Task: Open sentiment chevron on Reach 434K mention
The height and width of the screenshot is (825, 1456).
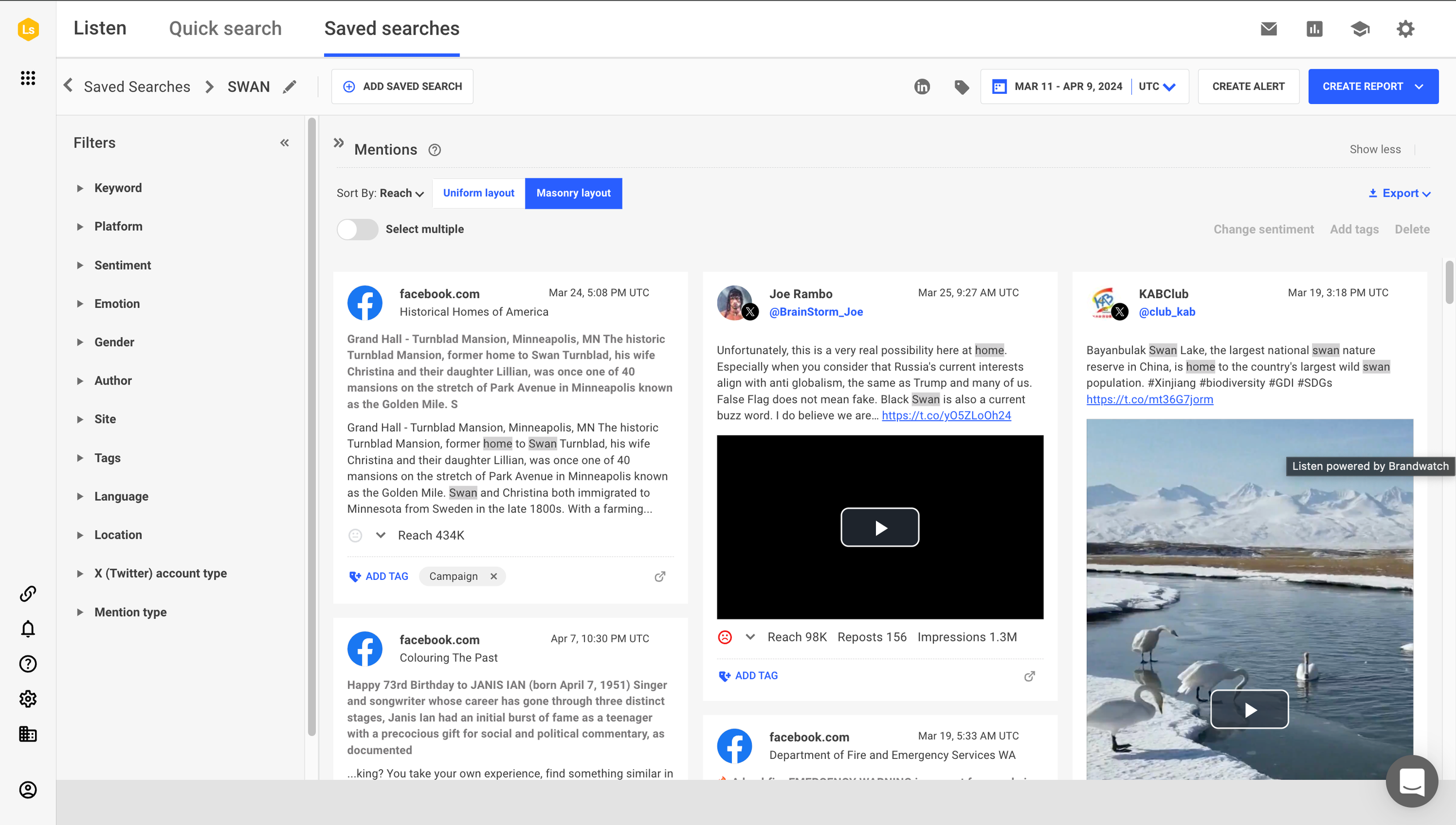Action: tap(381, 535)
